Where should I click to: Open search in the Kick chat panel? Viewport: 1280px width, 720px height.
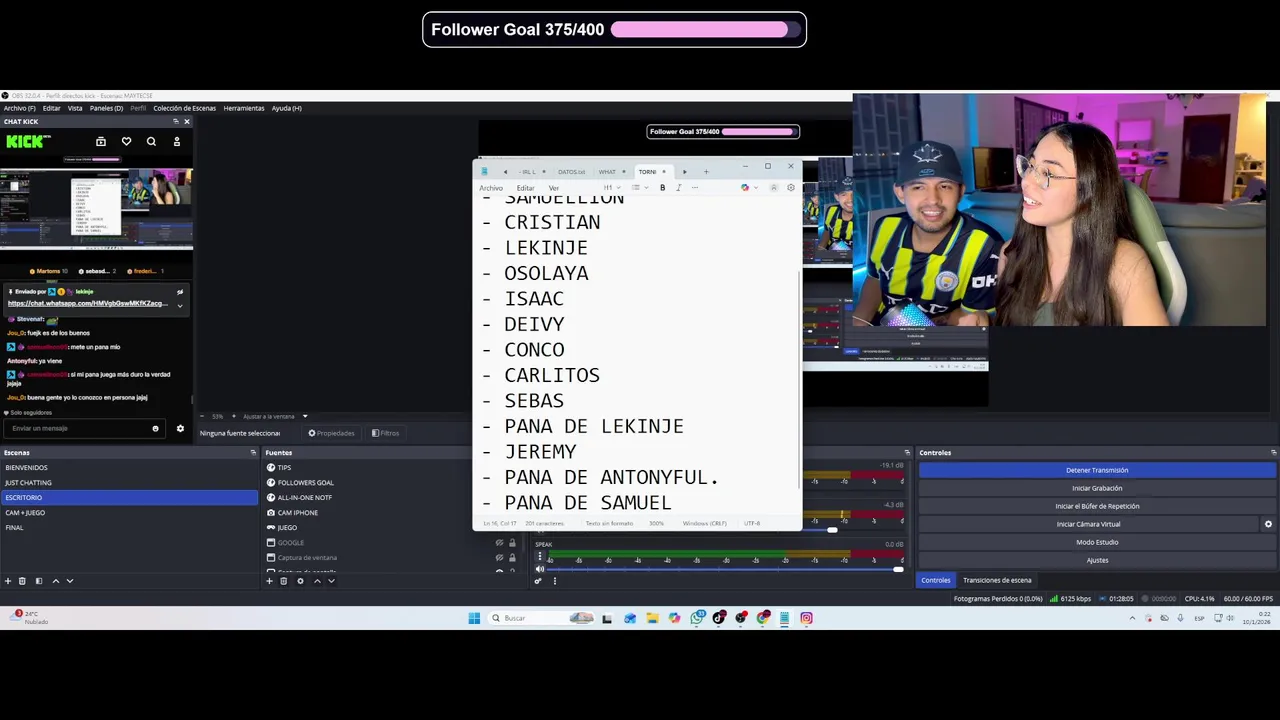(151, 141)
